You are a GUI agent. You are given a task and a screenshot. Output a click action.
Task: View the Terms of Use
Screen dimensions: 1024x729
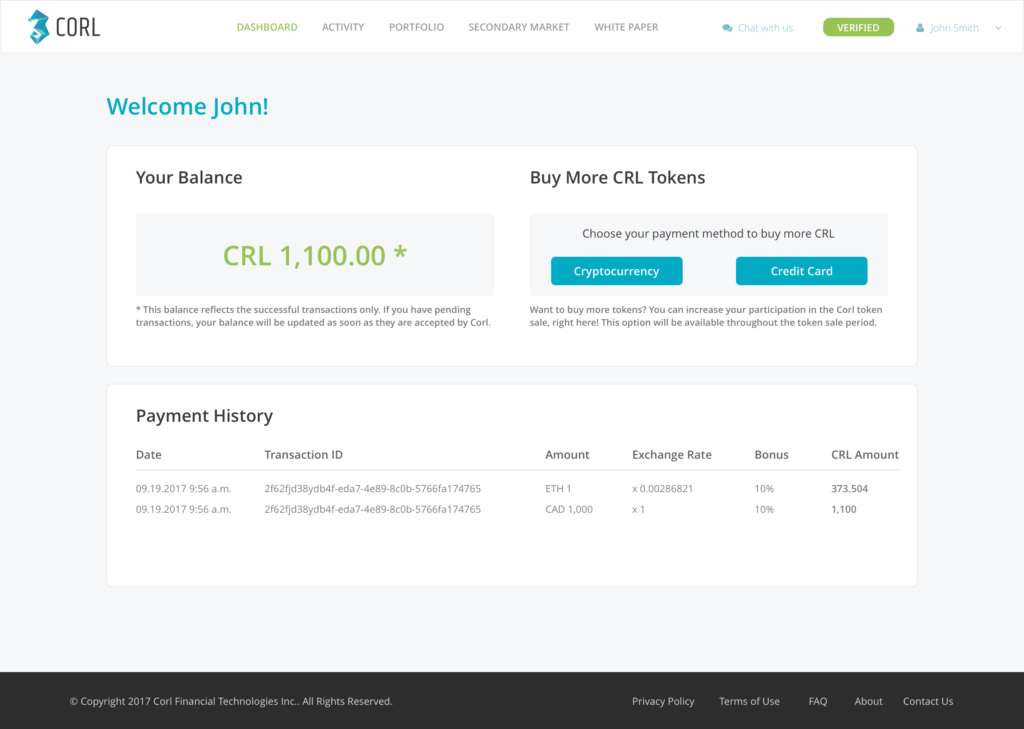(x=749, y=701)
